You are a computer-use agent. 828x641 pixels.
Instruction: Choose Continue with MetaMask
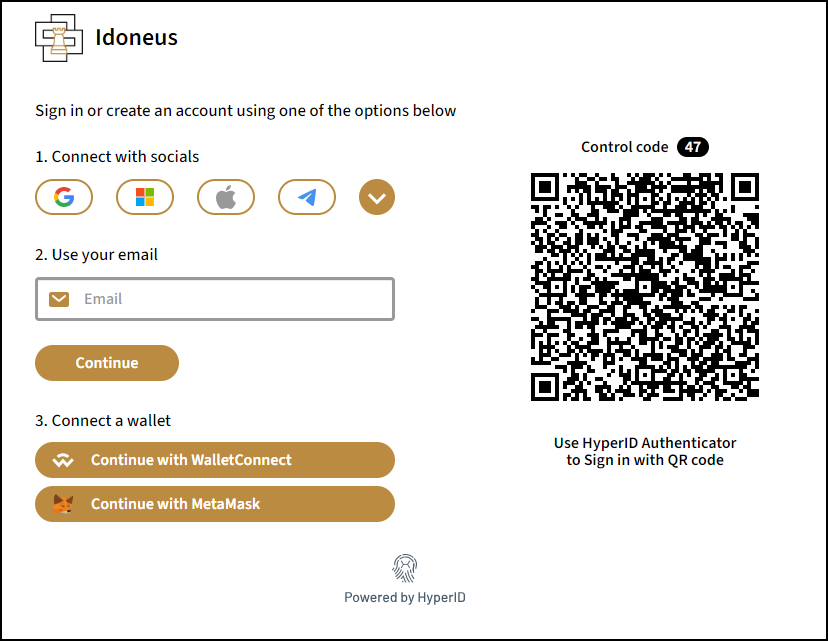(215, 504)
